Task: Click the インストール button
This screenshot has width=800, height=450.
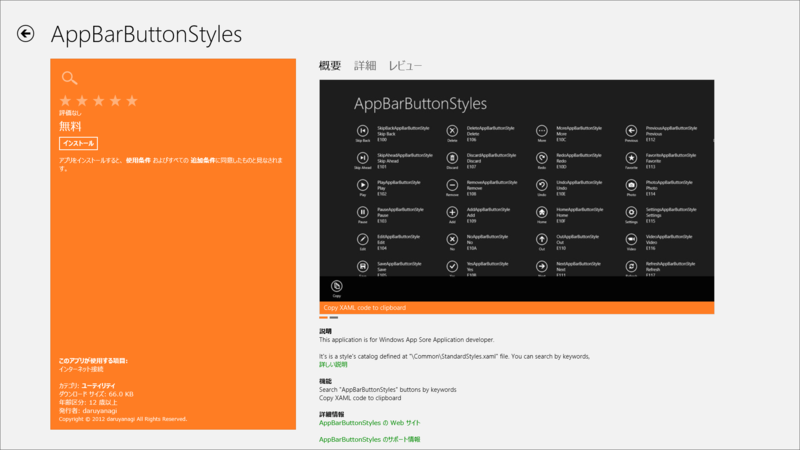Action: pyautogui.click(x=78, y=143)
